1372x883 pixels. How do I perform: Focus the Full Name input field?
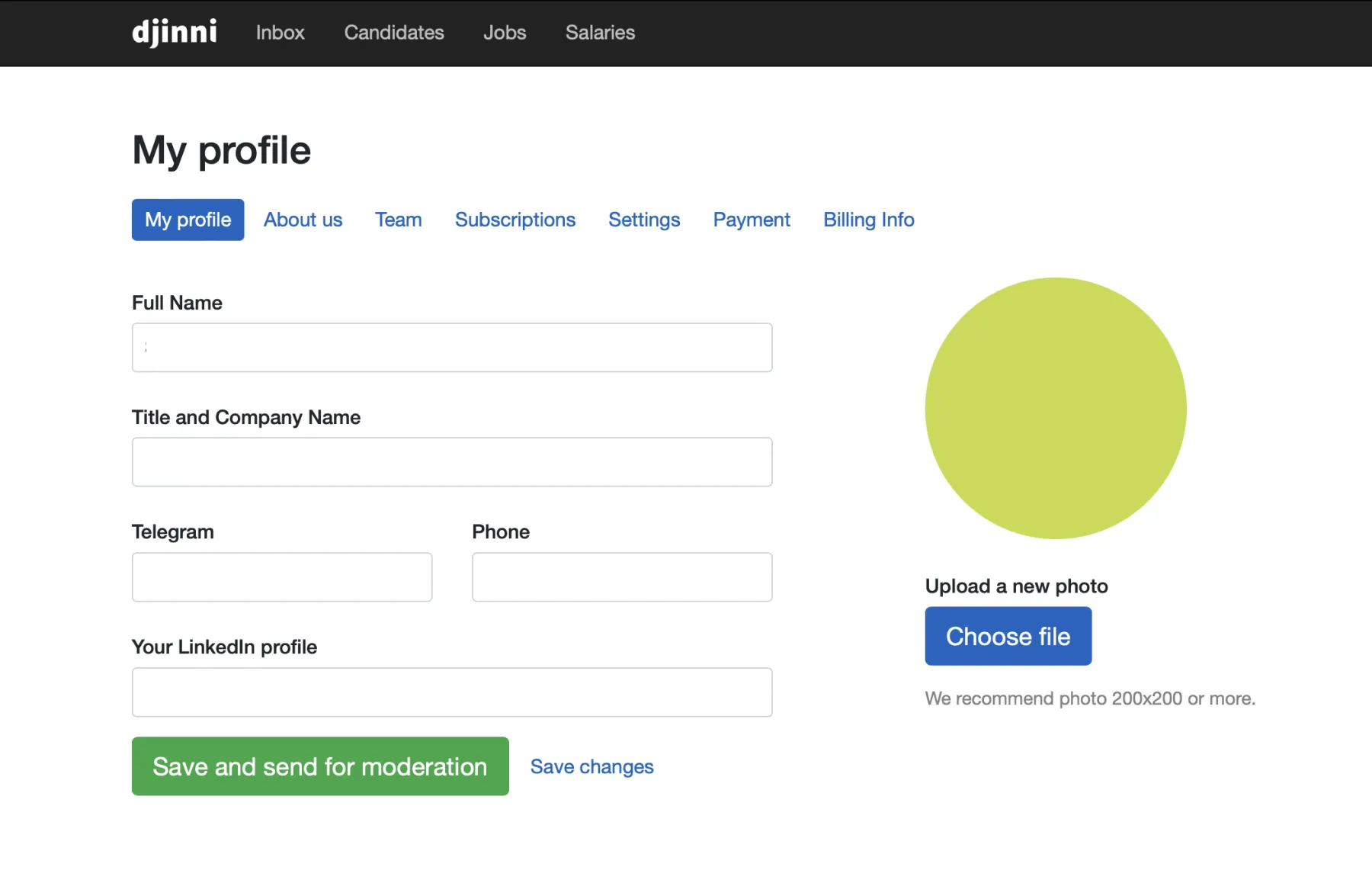coord(452,348)
